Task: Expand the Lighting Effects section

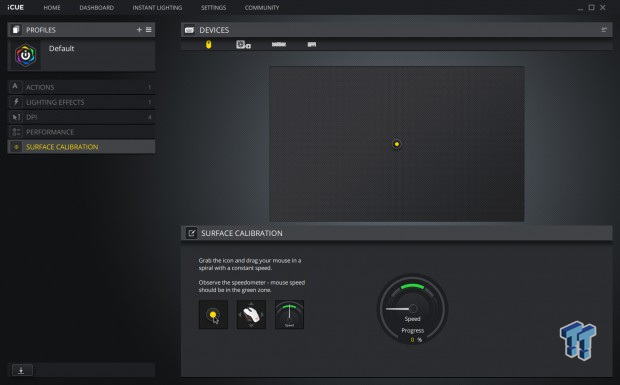Action: tap(81, 102)
